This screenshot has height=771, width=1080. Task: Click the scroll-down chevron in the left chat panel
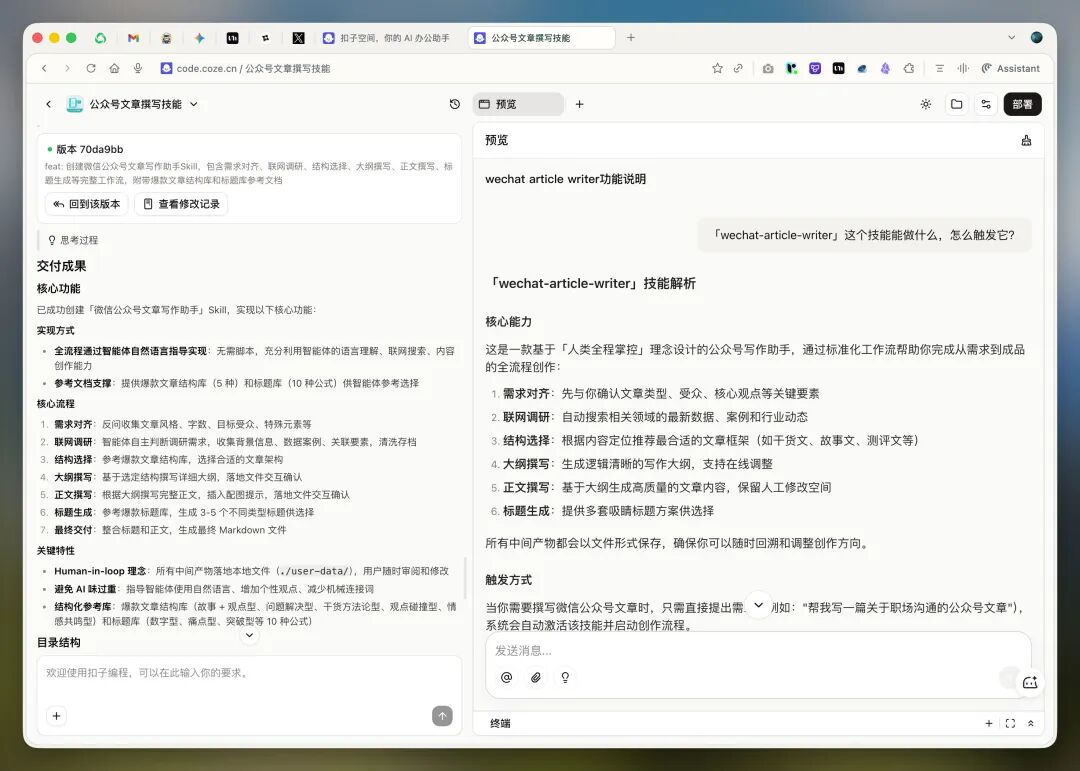[249, 635]
